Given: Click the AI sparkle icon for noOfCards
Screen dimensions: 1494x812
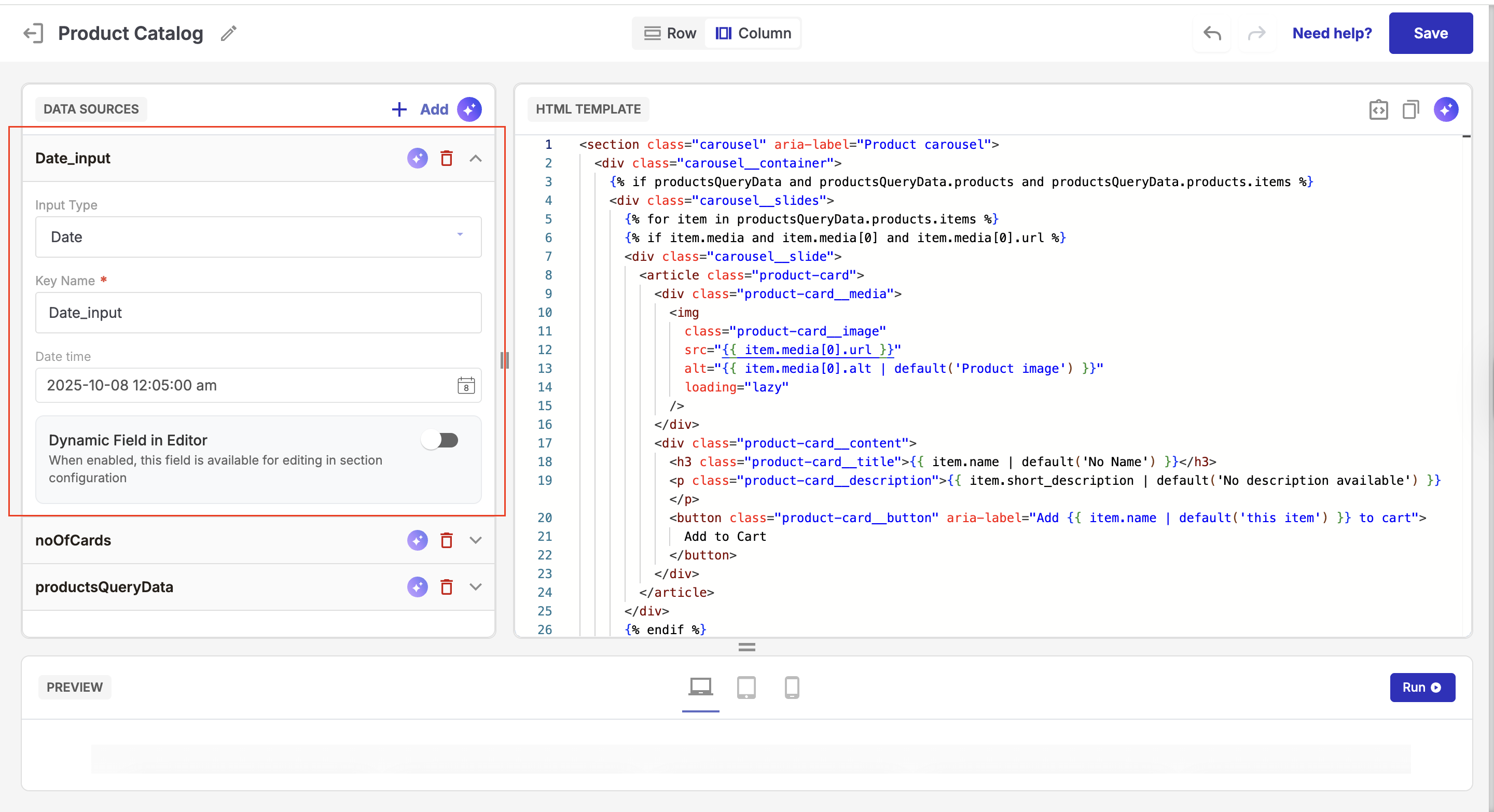Looking at the screenshot, I should tap(417, 540).
